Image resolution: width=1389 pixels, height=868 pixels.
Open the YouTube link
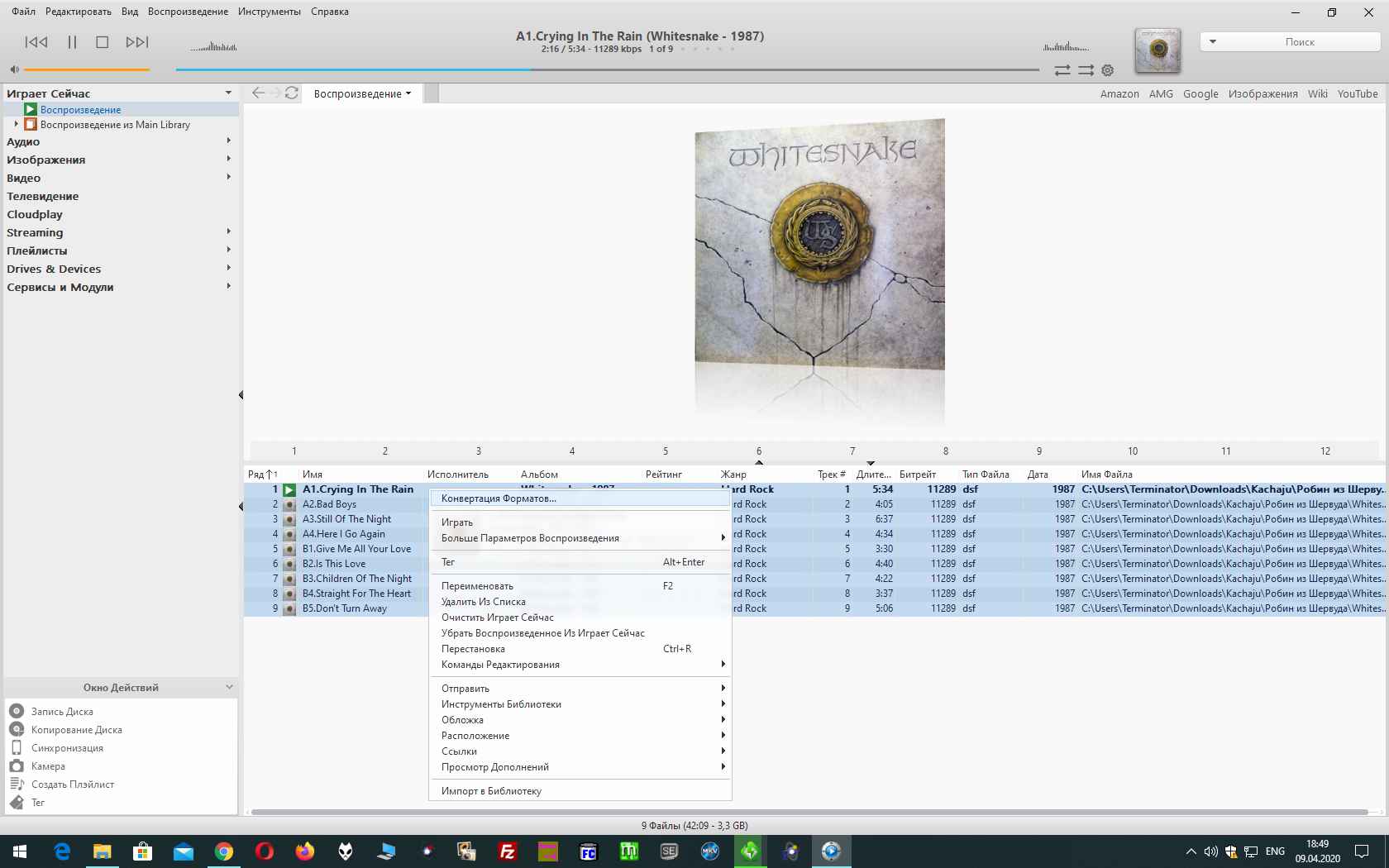[x=1358, y=93]
